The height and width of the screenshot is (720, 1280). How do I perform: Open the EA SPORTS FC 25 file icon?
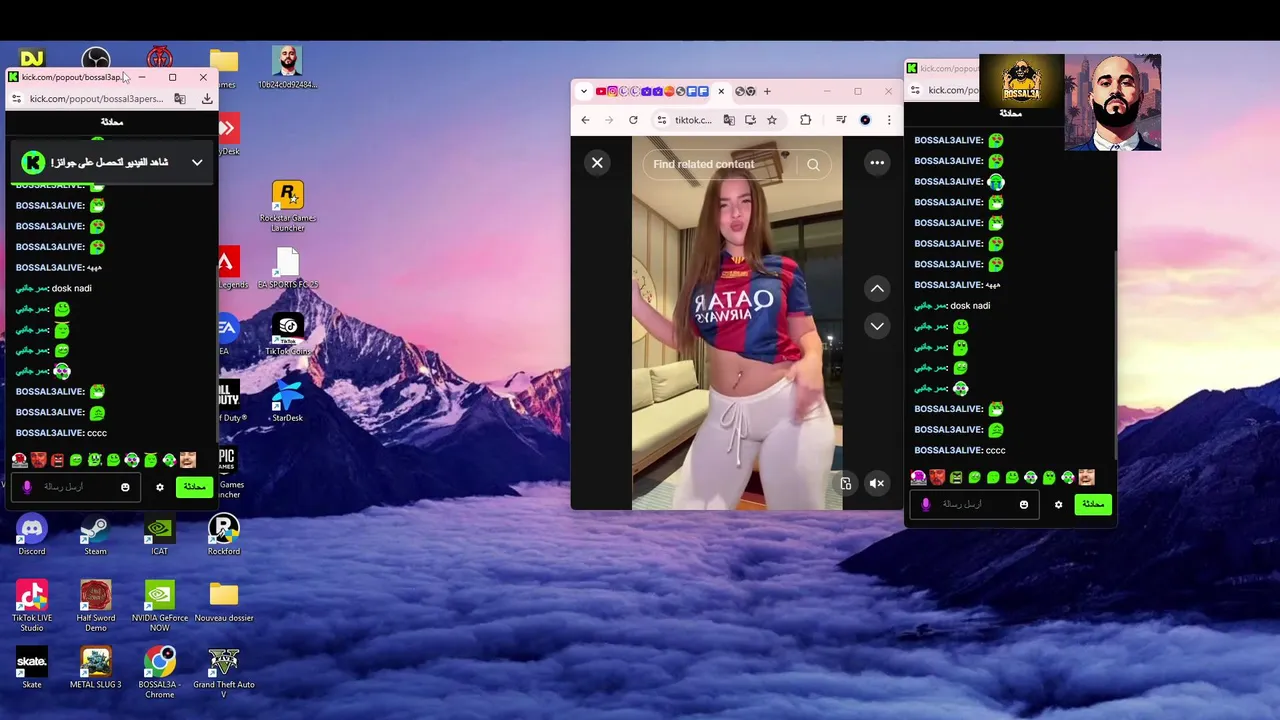(x=288, y=269)
